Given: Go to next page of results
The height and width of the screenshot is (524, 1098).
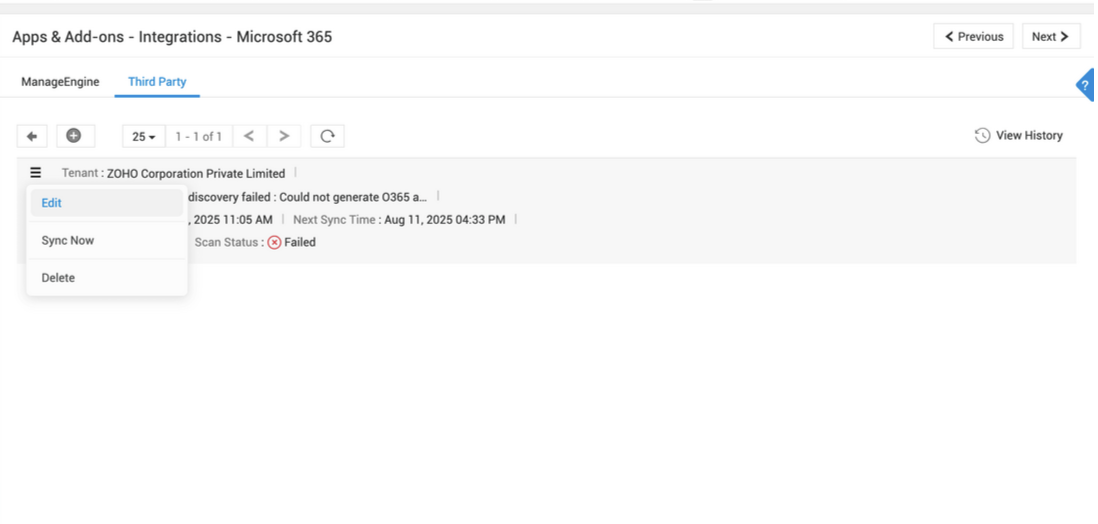Looking at the screenshot, I should coord(284,136).
